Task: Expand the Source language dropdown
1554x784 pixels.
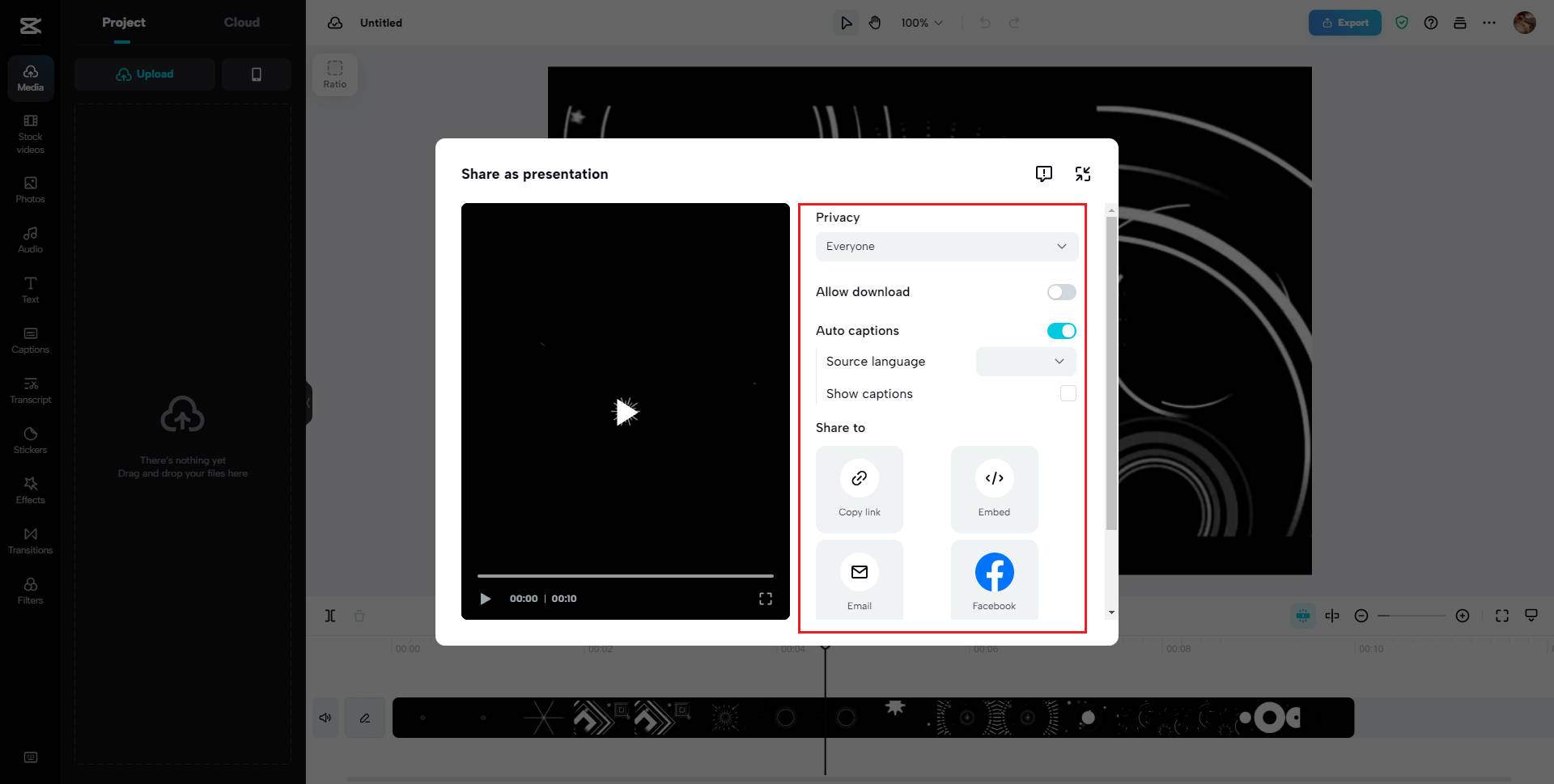Action: (1025, 362)
